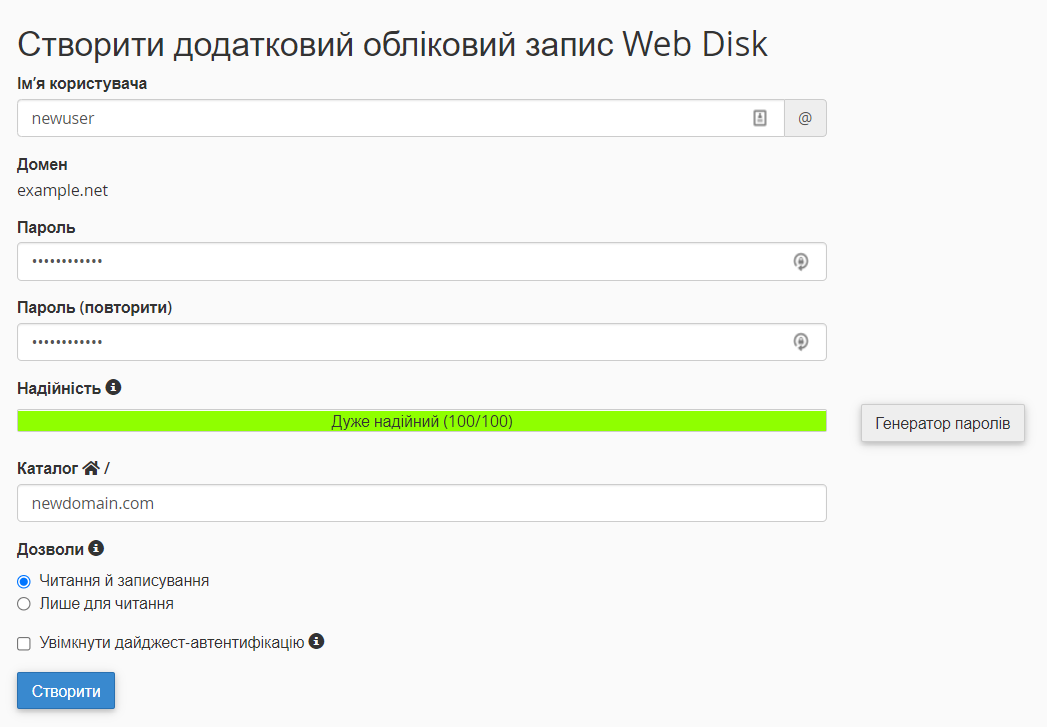Click the contact card icon in username field
1047x727 pixels.
click(760, 118)
